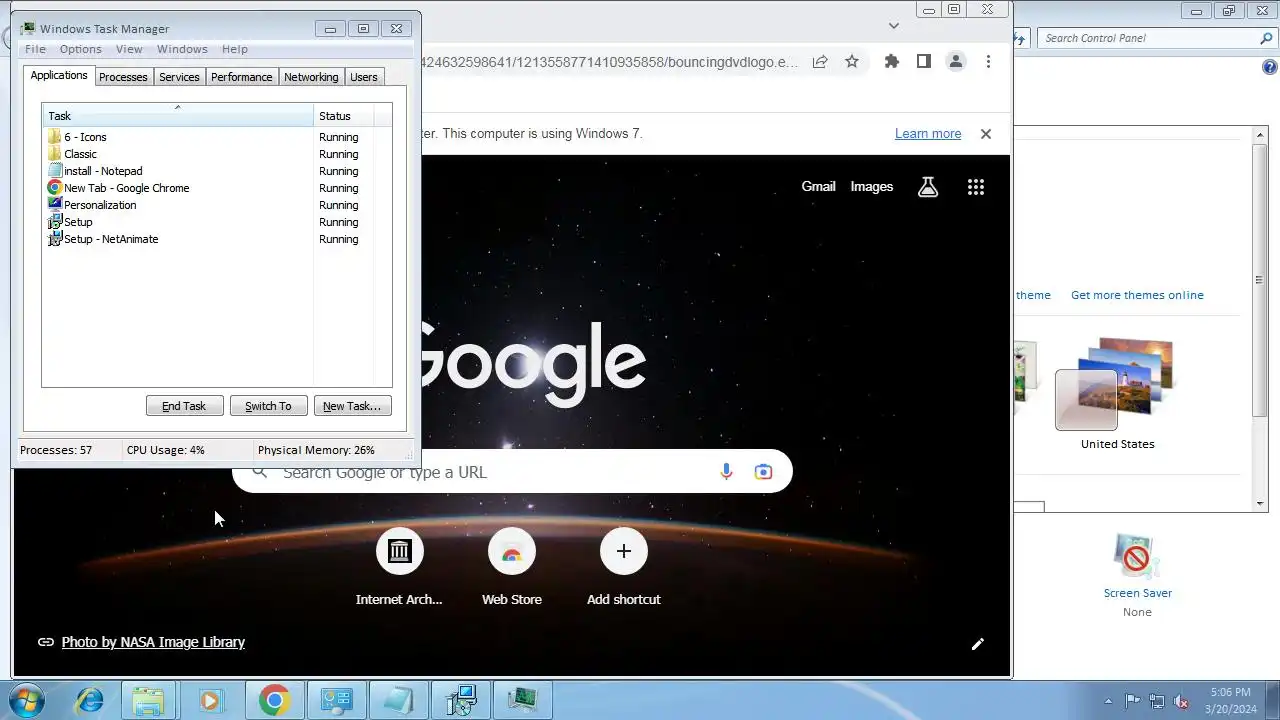Screen dimensions: 1280x720
Task: Switch to the Services tab
Action: point(179,77)
